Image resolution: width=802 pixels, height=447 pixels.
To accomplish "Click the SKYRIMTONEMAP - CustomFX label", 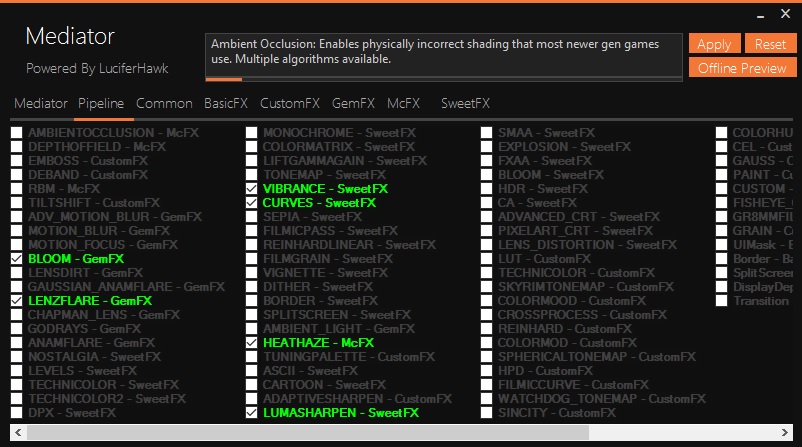I will (x=586, y=287).
